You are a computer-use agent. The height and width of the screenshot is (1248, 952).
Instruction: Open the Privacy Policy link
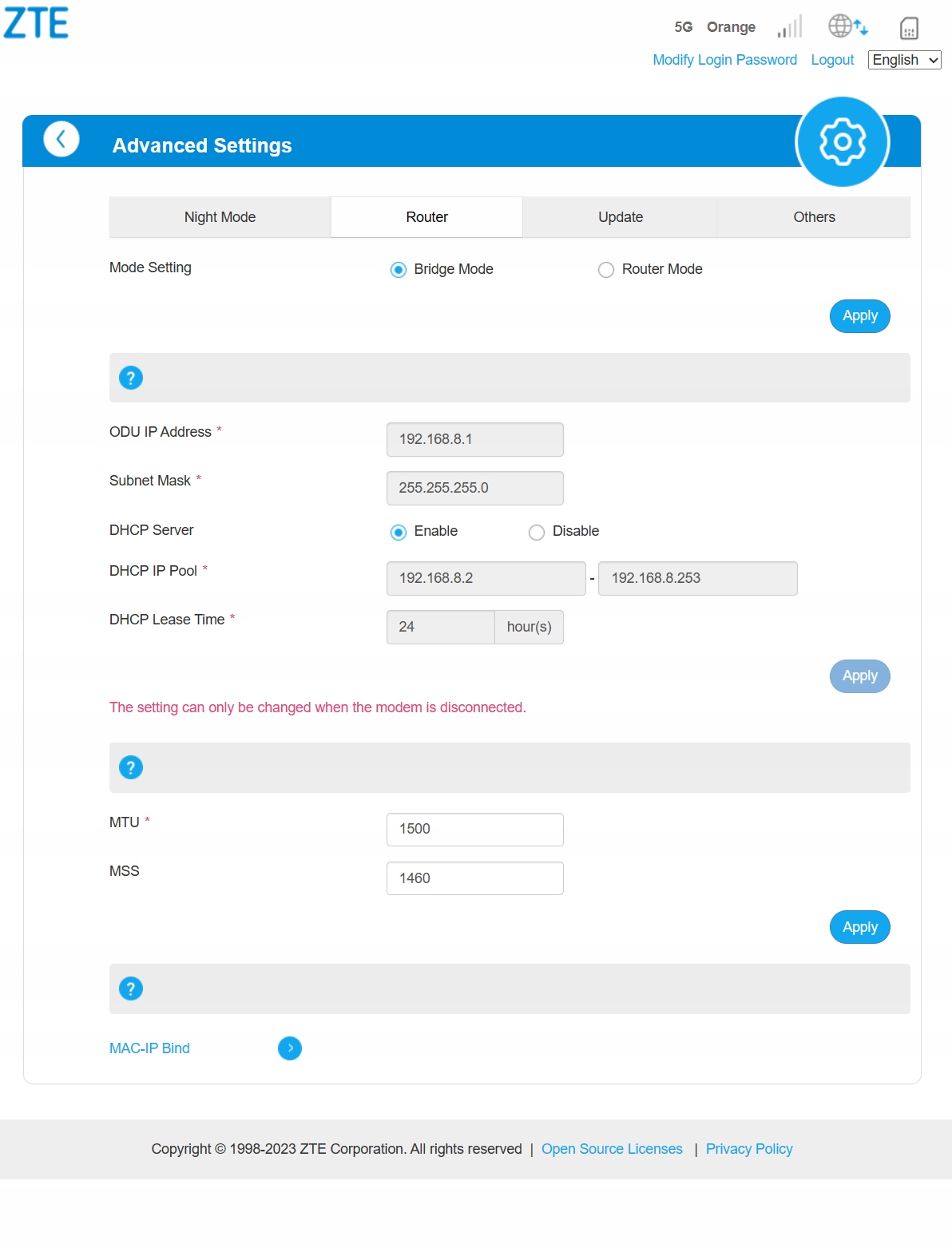[x=749, y=1149]
